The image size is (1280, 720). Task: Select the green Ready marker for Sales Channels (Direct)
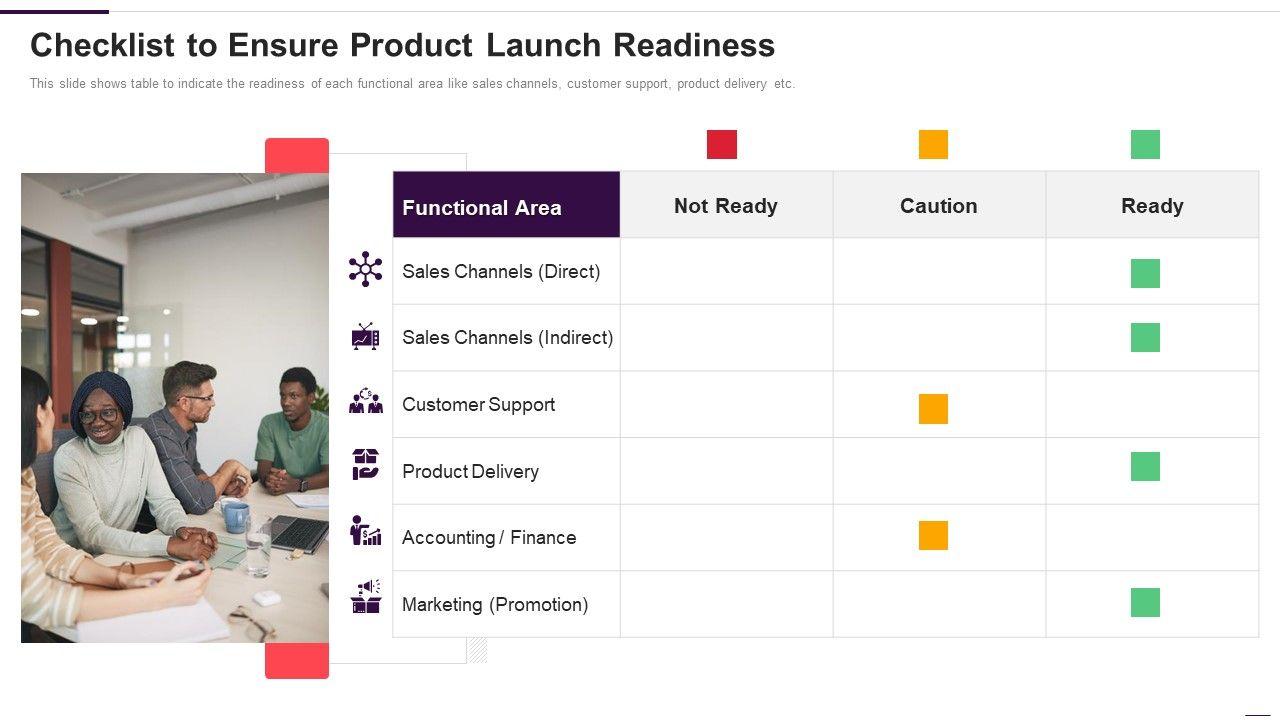pyautogui.click(x=1145, y=273)
